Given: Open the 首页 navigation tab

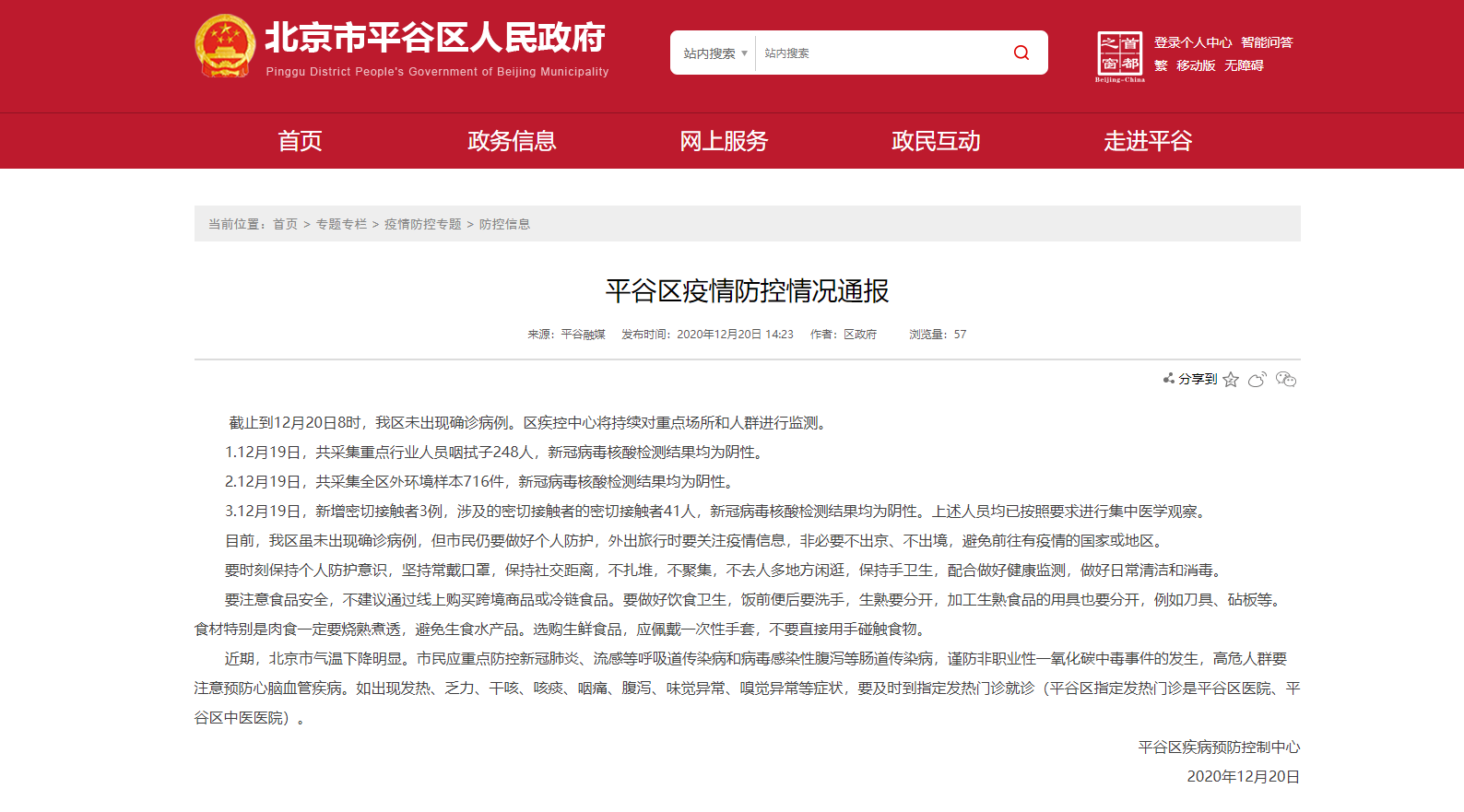Looking at the screenshot, I should point(300,141).
